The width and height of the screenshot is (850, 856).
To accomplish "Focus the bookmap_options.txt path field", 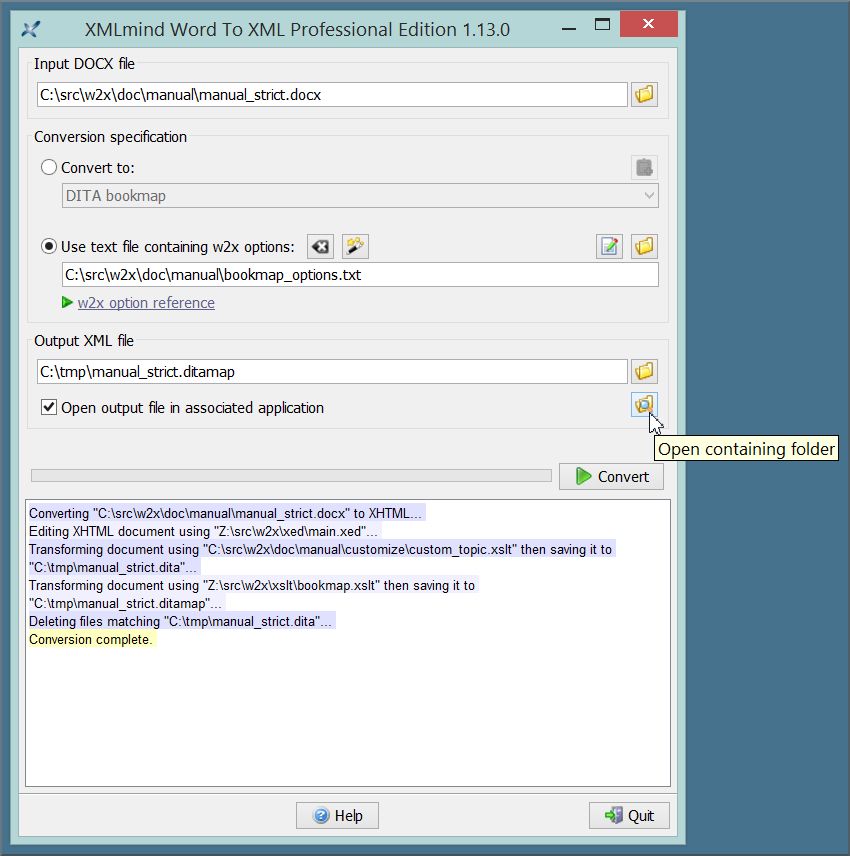I will [360, 275].
